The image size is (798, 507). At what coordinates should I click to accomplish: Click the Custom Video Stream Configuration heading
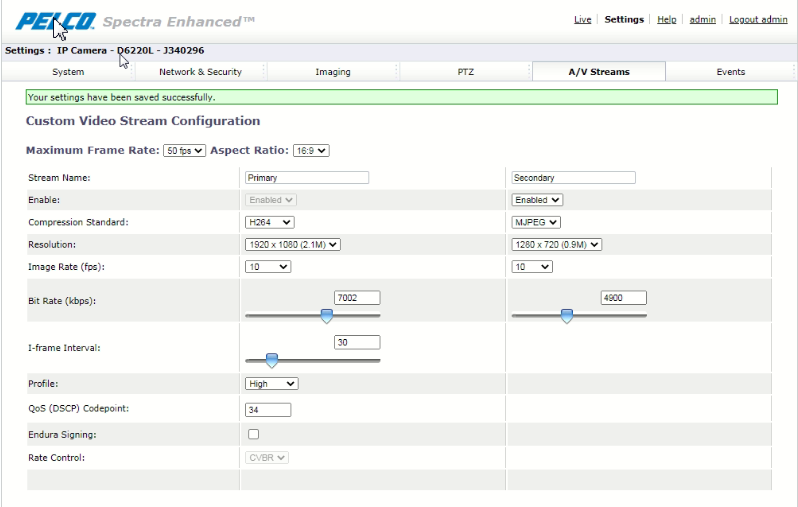click(x=143, y=121)
